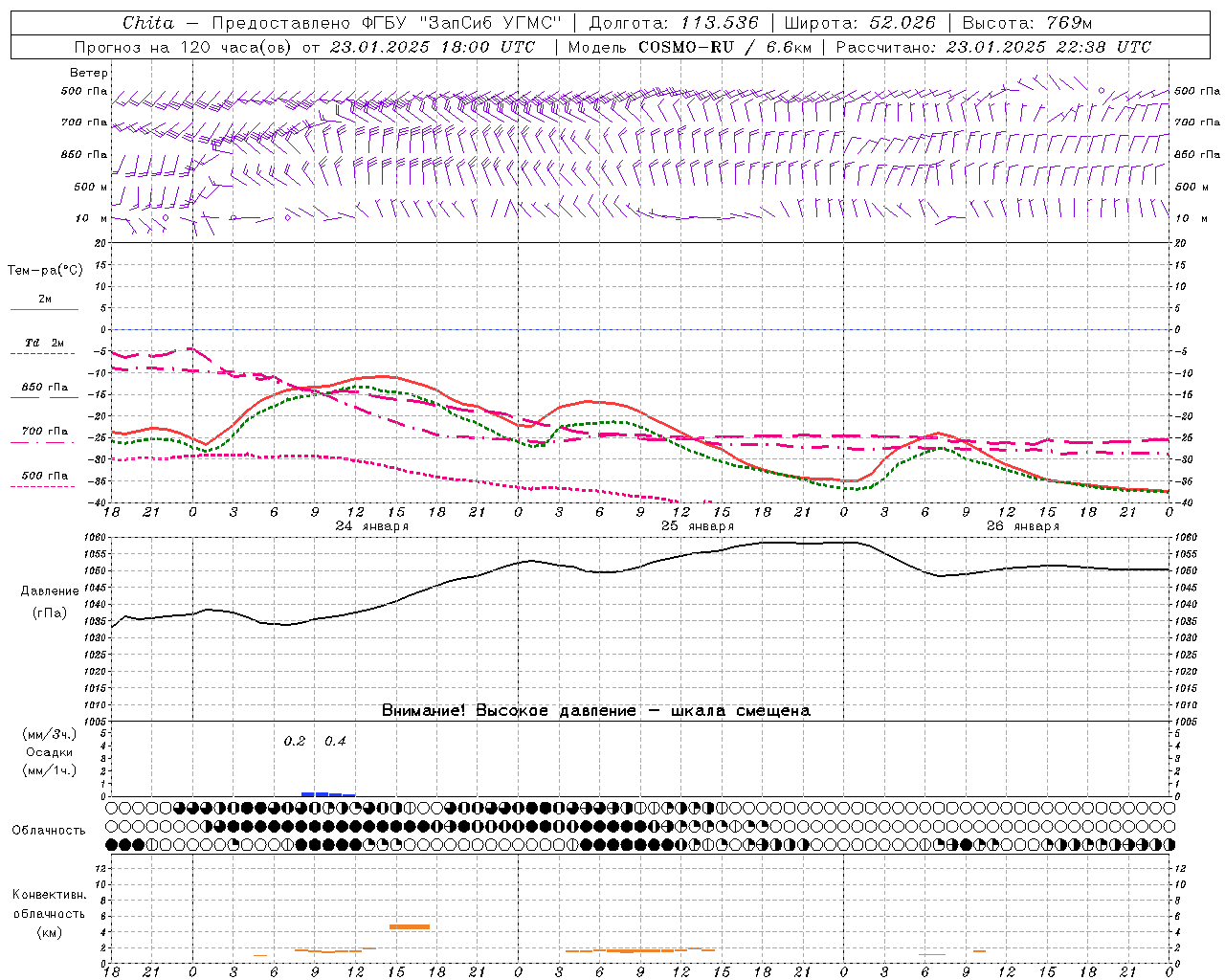Click the longitude value "Долгота: 113.536"
The width and height of the screenshot is (1225, 980).
click(674, 23)
